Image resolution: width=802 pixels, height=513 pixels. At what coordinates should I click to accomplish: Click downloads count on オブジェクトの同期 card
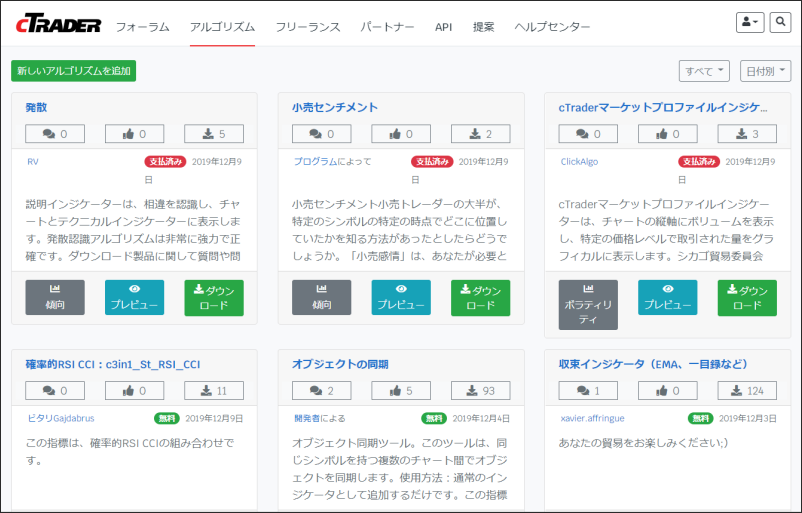[x=480, y=391]
